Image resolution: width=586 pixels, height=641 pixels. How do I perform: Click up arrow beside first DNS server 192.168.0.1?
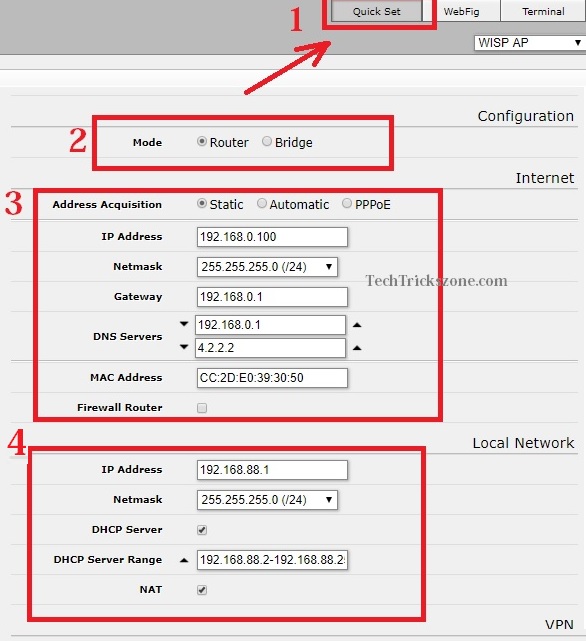click(x=357, y=325)
